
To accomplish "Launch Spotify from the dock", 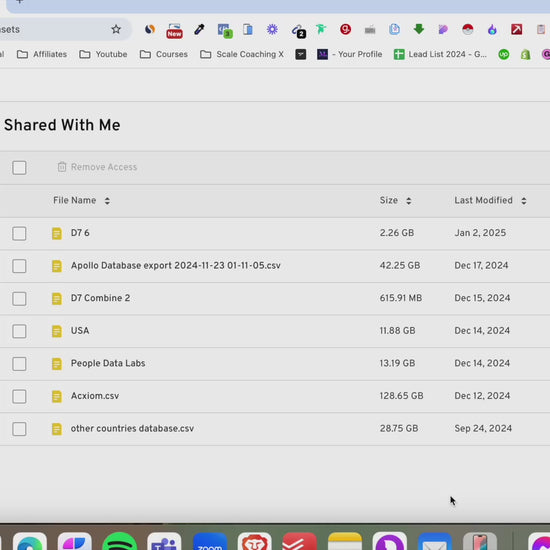I will click(x=119, y=541).
